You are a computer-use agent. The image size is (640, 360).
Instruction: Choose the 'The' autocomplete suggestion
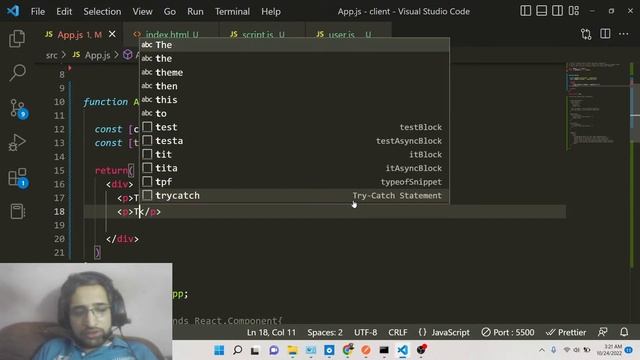[x=294, y=45]
